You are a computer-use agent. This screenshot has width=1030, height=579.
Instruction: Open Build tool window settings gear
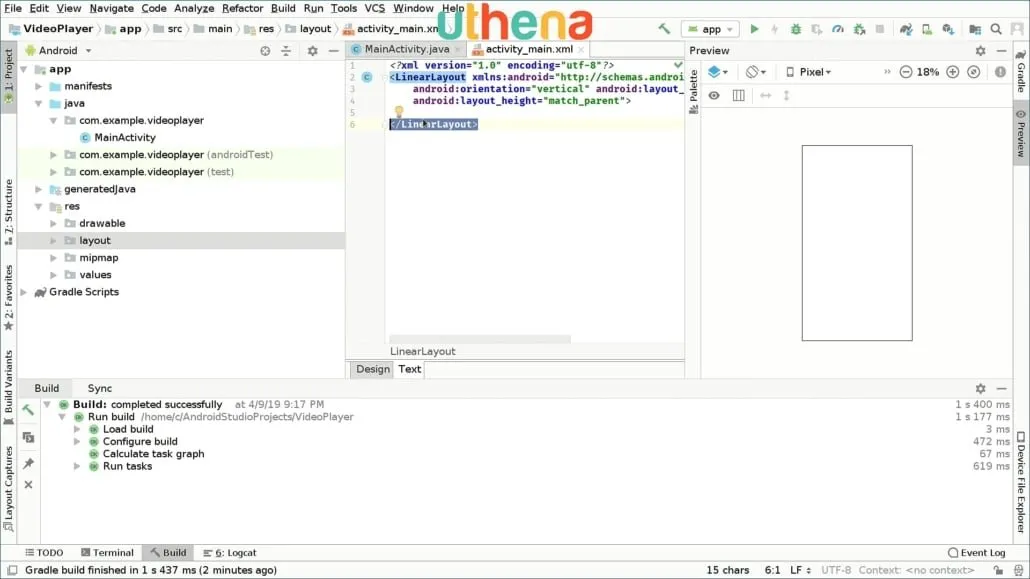click(980, 388)
